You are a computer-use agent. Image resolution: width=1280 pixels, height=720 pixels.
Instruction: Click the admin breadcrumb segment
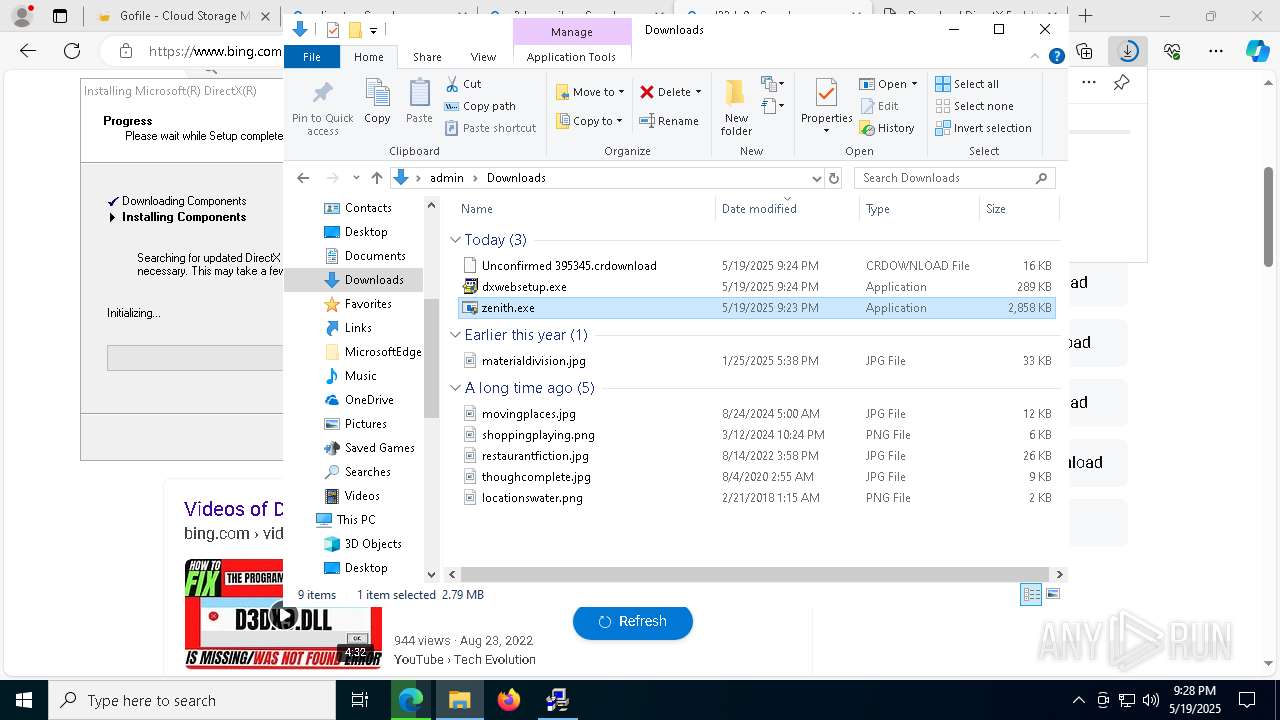point(446,178)
